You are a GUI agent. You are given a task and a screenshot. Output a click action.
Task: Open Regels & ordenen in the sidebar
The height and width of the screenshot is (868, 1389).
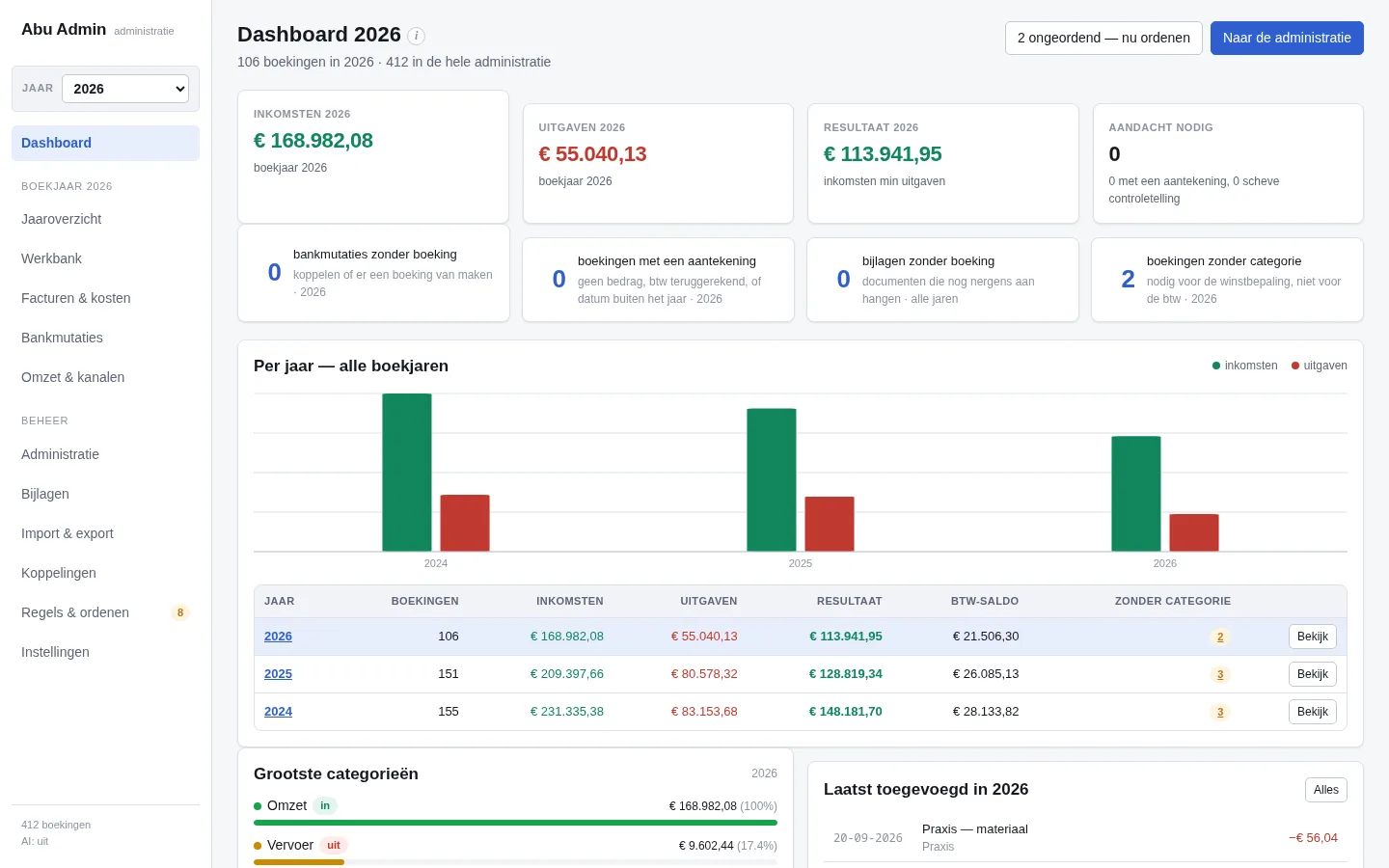(105, 612)
